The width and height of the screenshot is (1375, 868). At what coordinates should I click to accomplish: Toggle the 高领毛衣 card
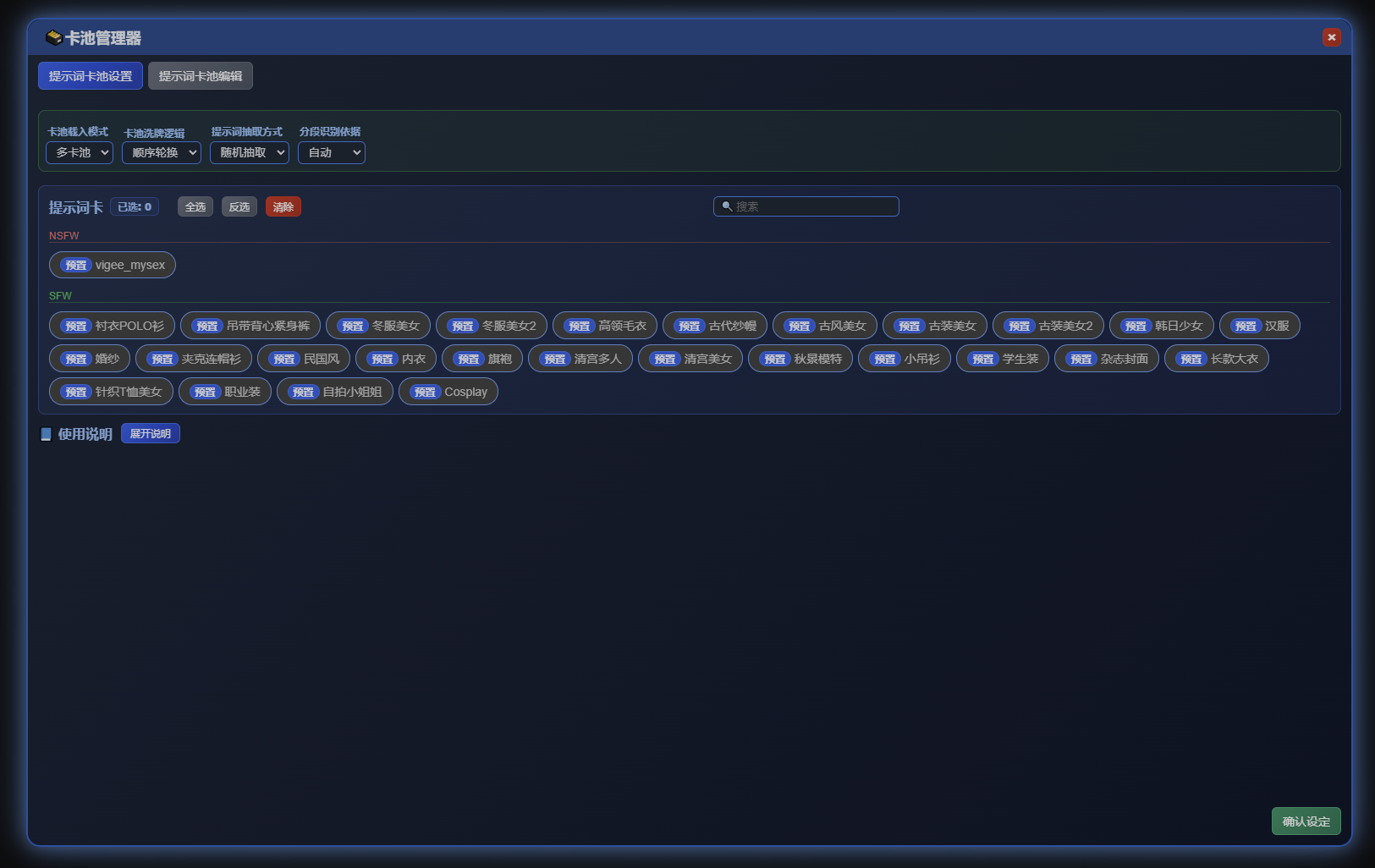tap(605, 326)
